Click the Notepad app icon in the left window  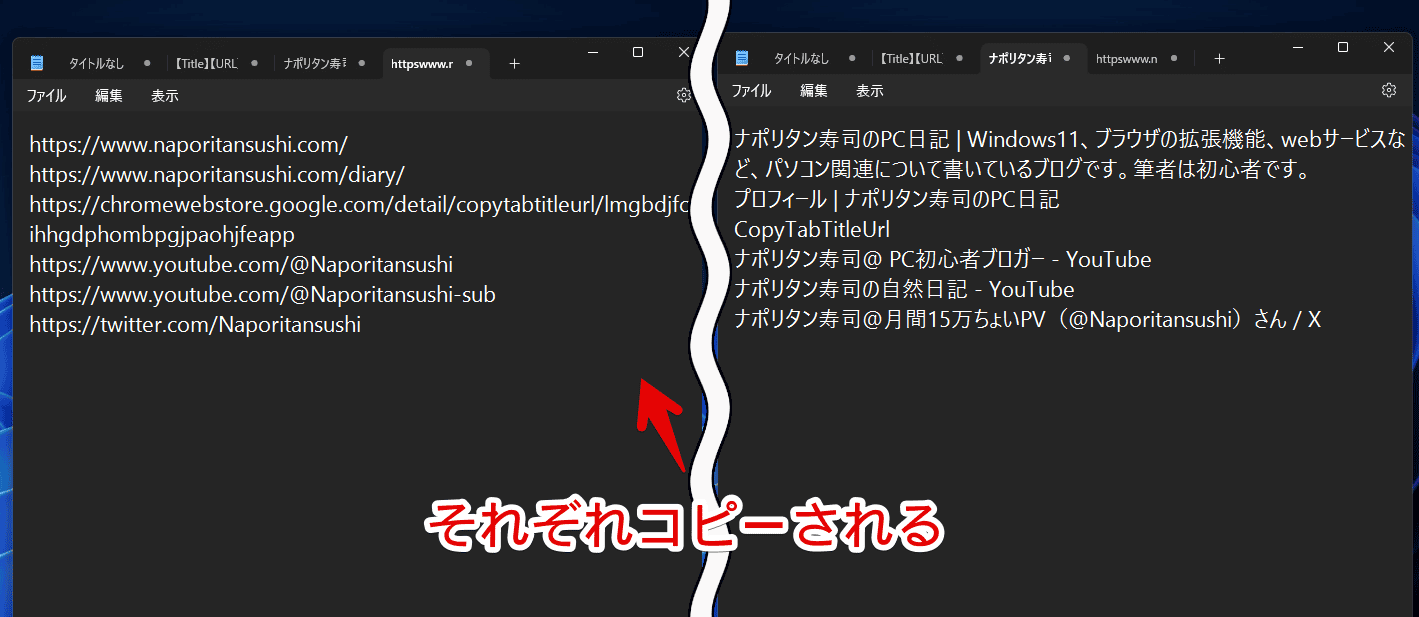coord(37,63)
